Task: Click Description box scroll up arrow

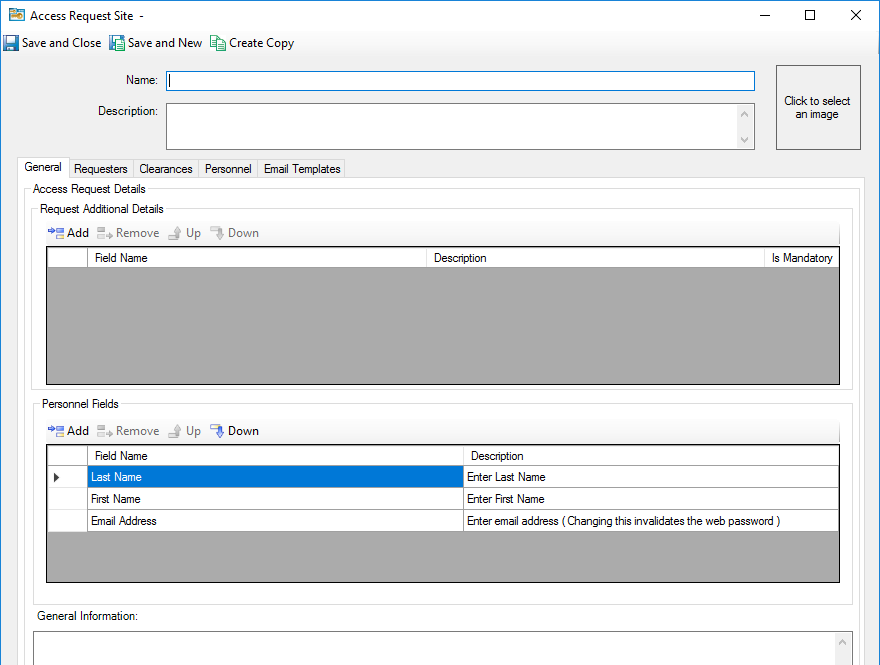Action: [x=745, y=114]
